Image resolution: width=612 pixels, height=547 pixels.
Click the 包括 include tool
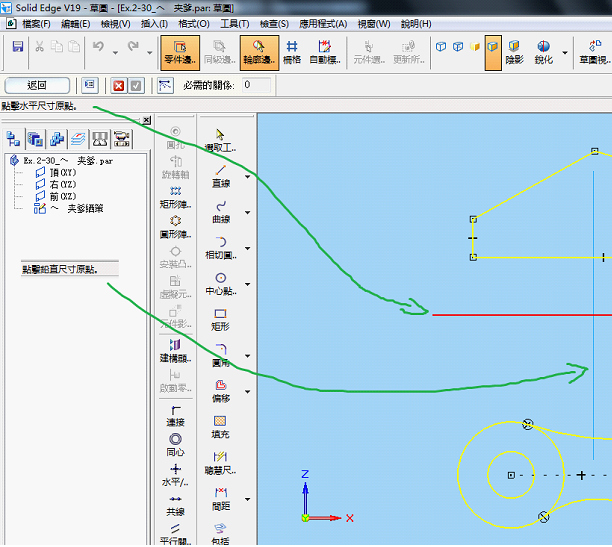pos(220,535)
